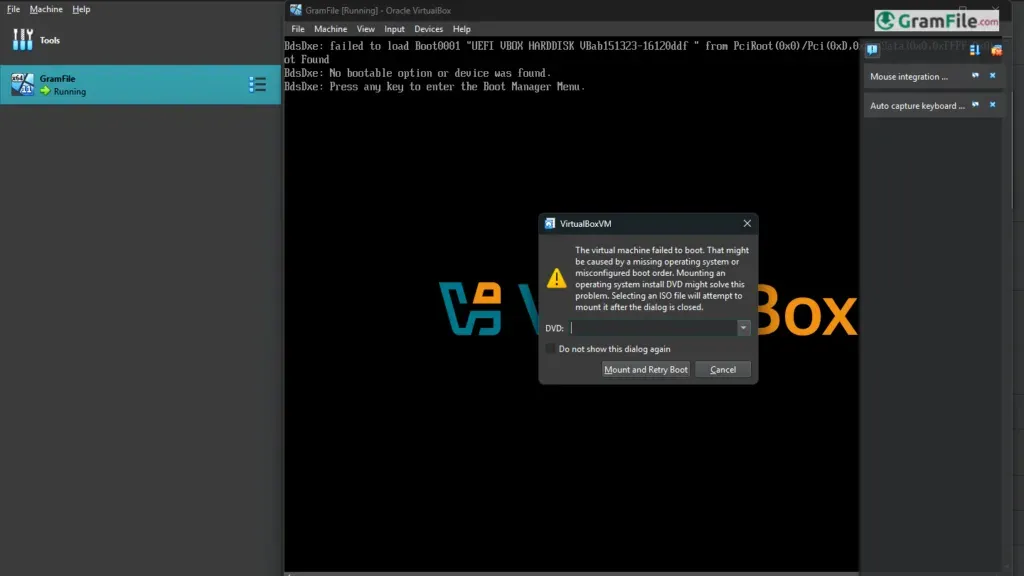1024x576 pixels.
Task: Open the GramFile machine tools list menu
Action: pyautogui.click(x=257, y=84)
